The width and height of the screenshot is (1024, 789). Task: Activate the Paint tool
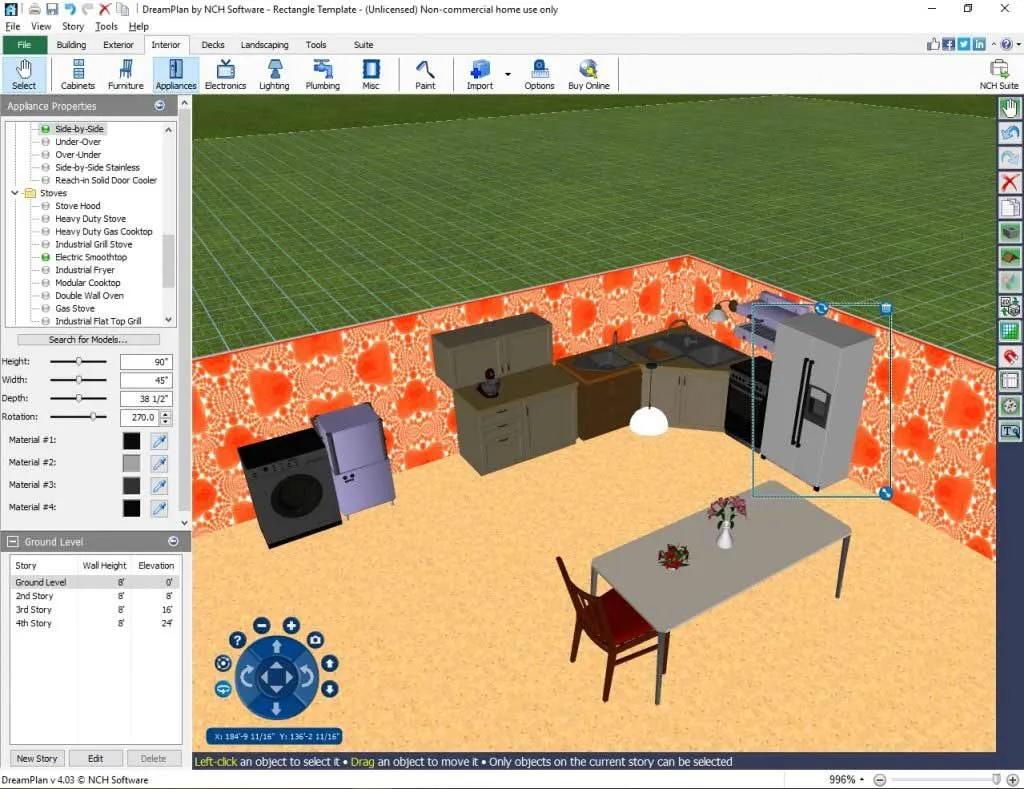424,73
